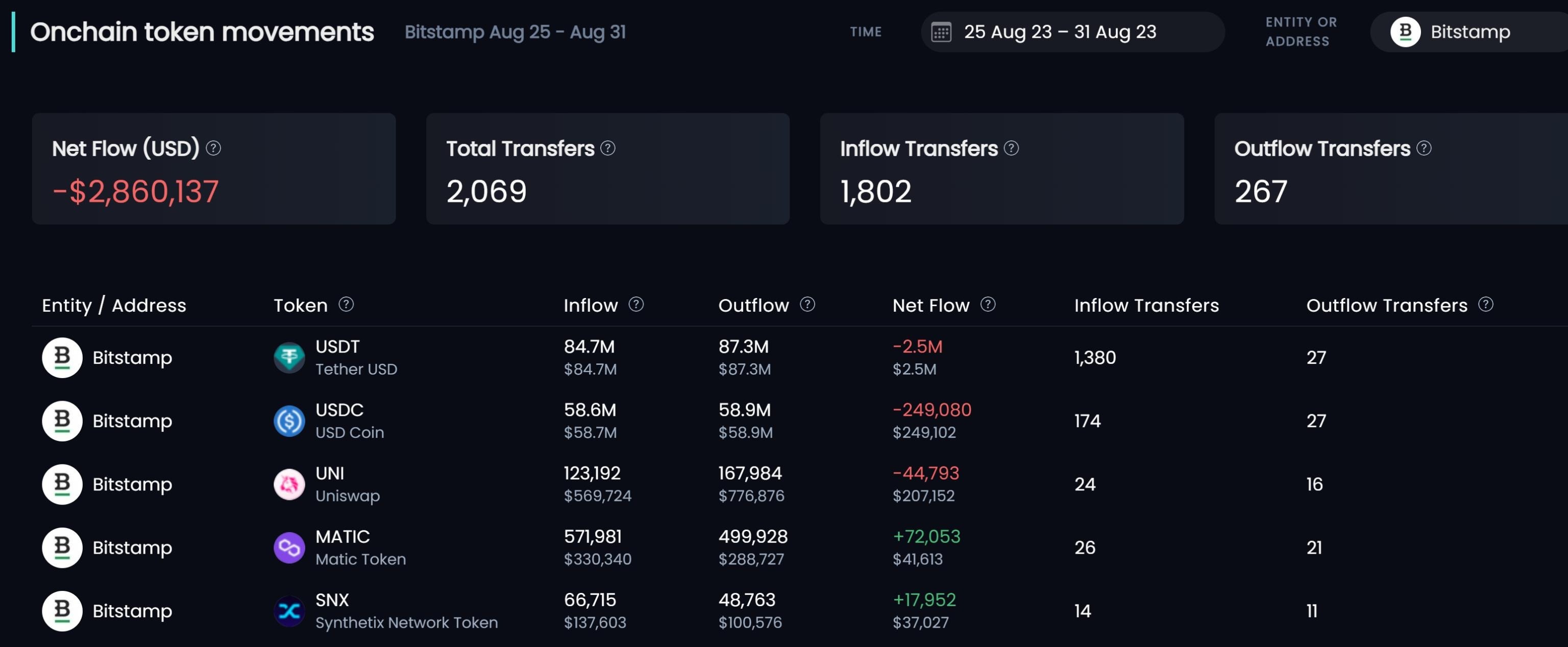Click Bitstamp logo in the UNI row

click(62, 485)
